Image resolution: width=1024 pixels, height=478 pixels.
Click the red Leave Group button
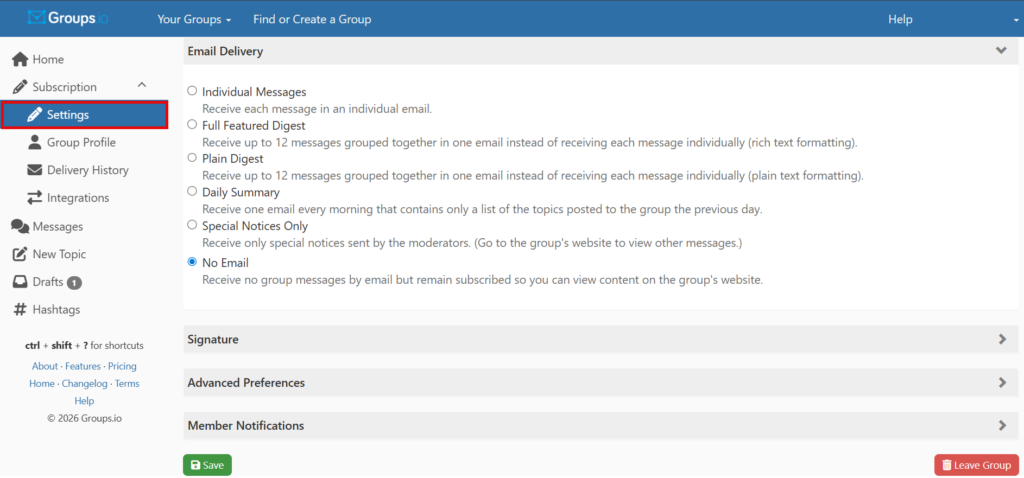pyautogui.click(x=976, y=465)
